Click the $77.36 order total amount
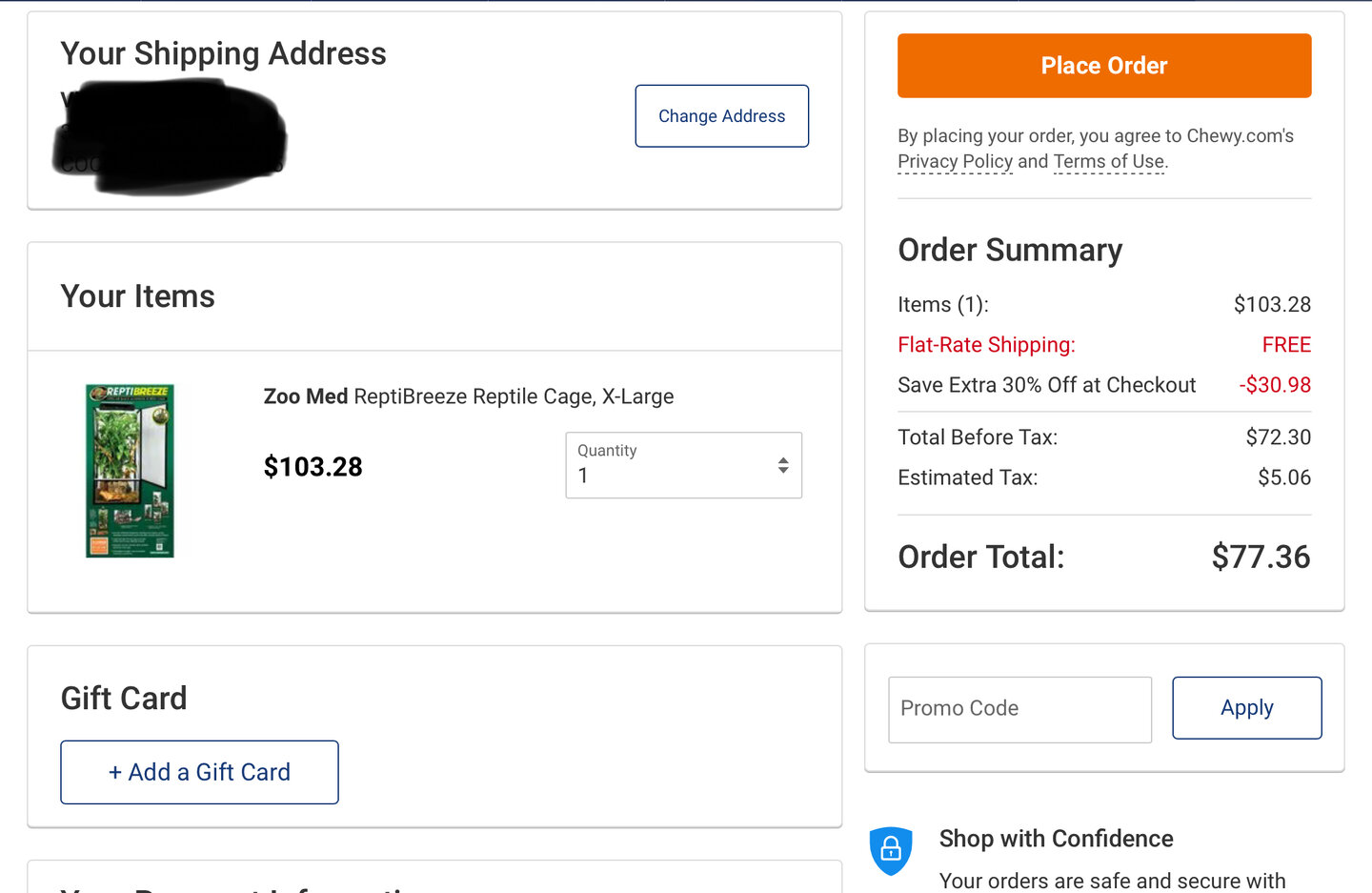Screen dimensions: 1372x893 coord(1261,557)
